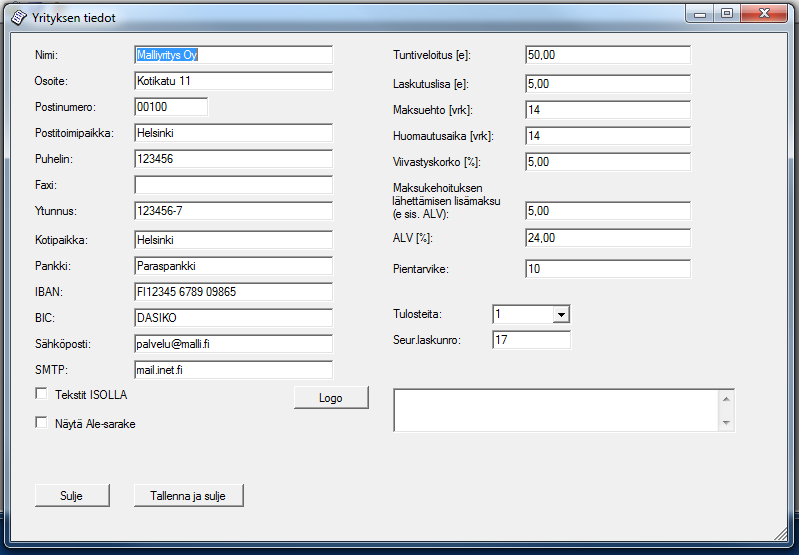Focus the Nimi field with Malliyritys Oy
This screenshot has width=799, height=555.
tap(233, 55)
